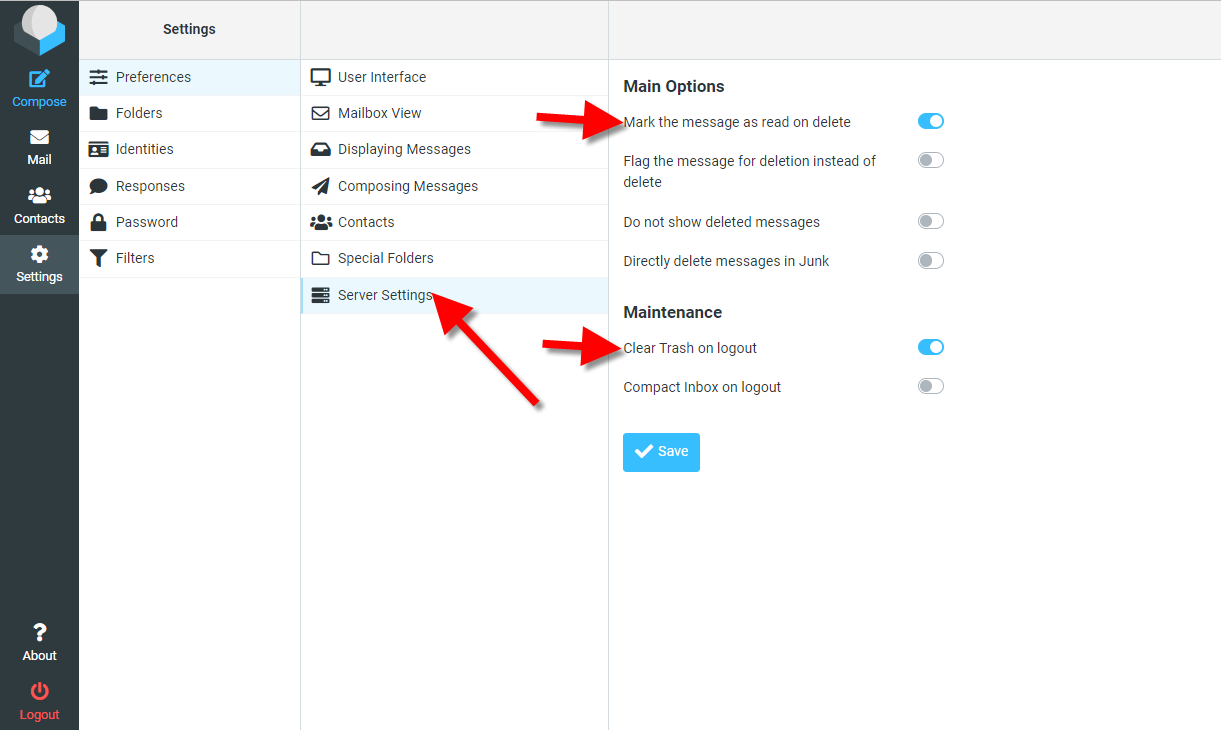Select the Mailbox View label
Image resolution: width=1221 pixels, height=730 pixels.
click(x=380, y=113)
